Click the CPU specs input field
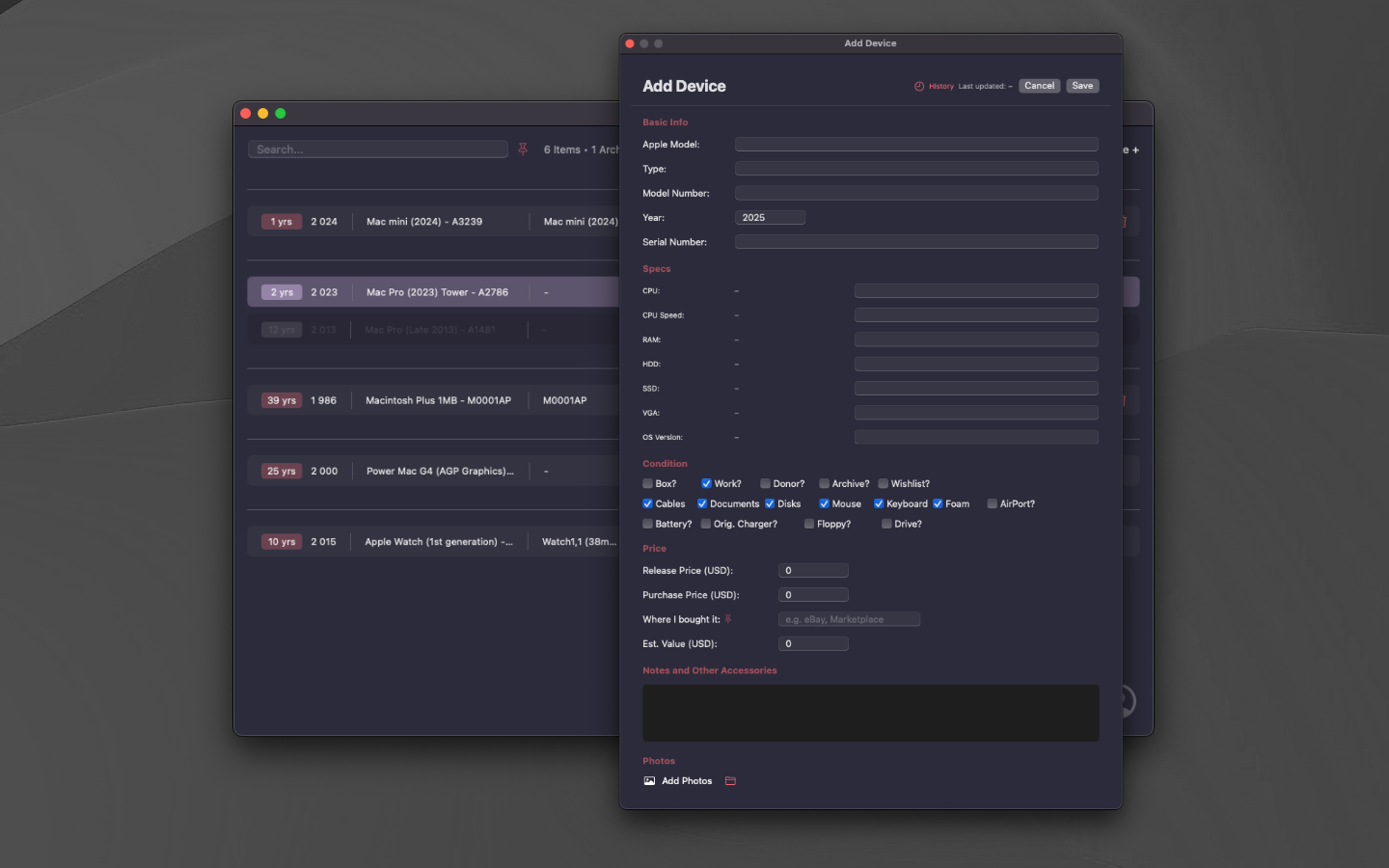Screen dimensions: 1389x868 976,290
